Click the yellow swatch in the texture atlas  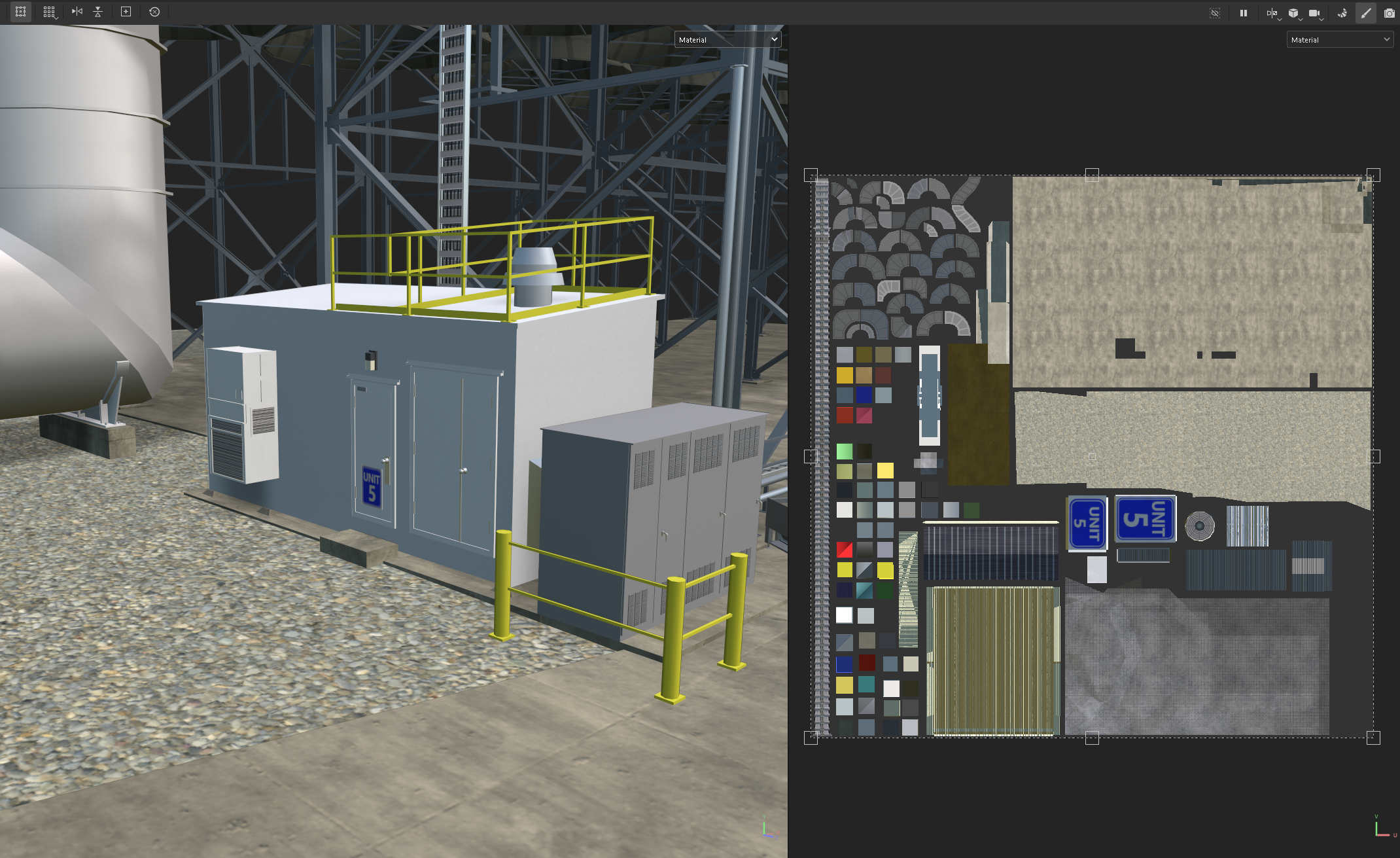tap(886, 470)
